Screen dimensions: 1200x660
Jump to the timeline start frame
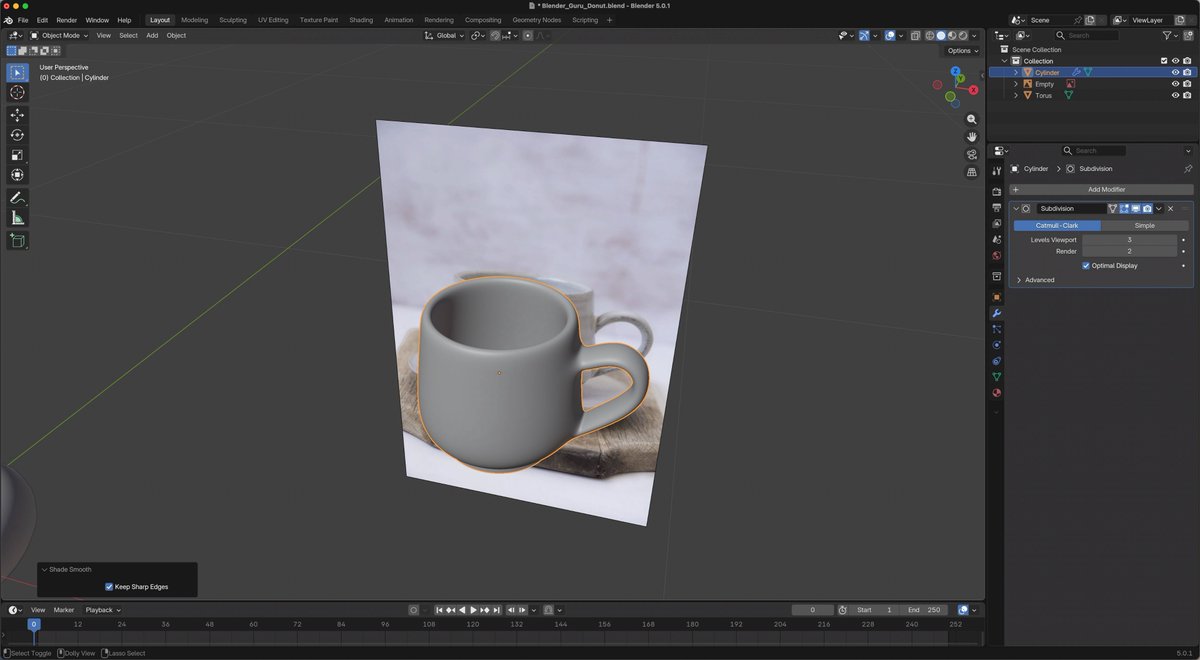tap(438, 610)
